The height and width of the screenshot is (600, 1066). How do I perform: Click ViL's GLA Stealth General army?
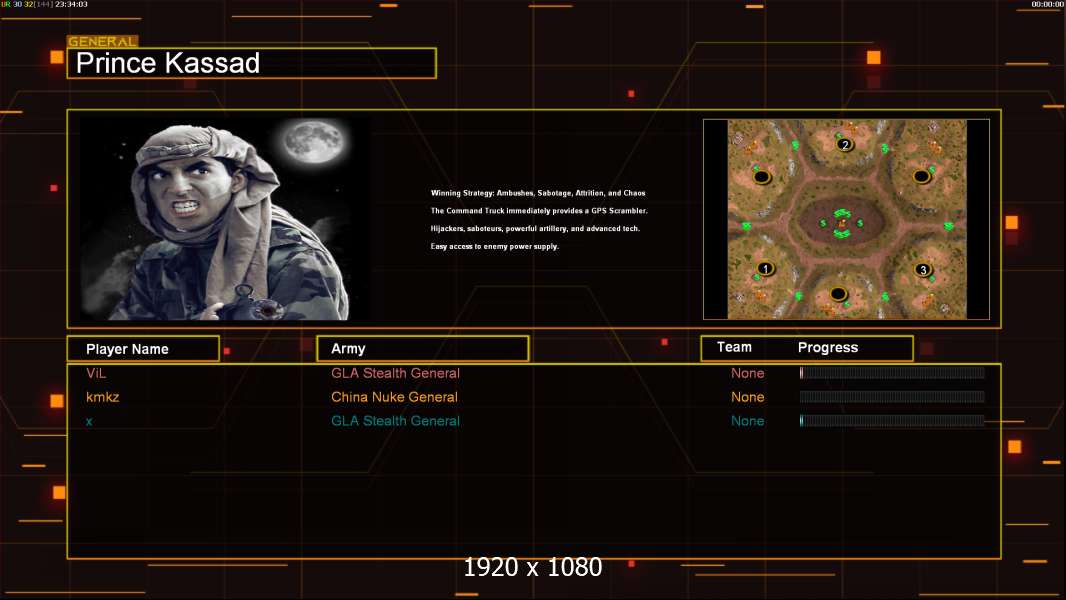pos(395,373)
